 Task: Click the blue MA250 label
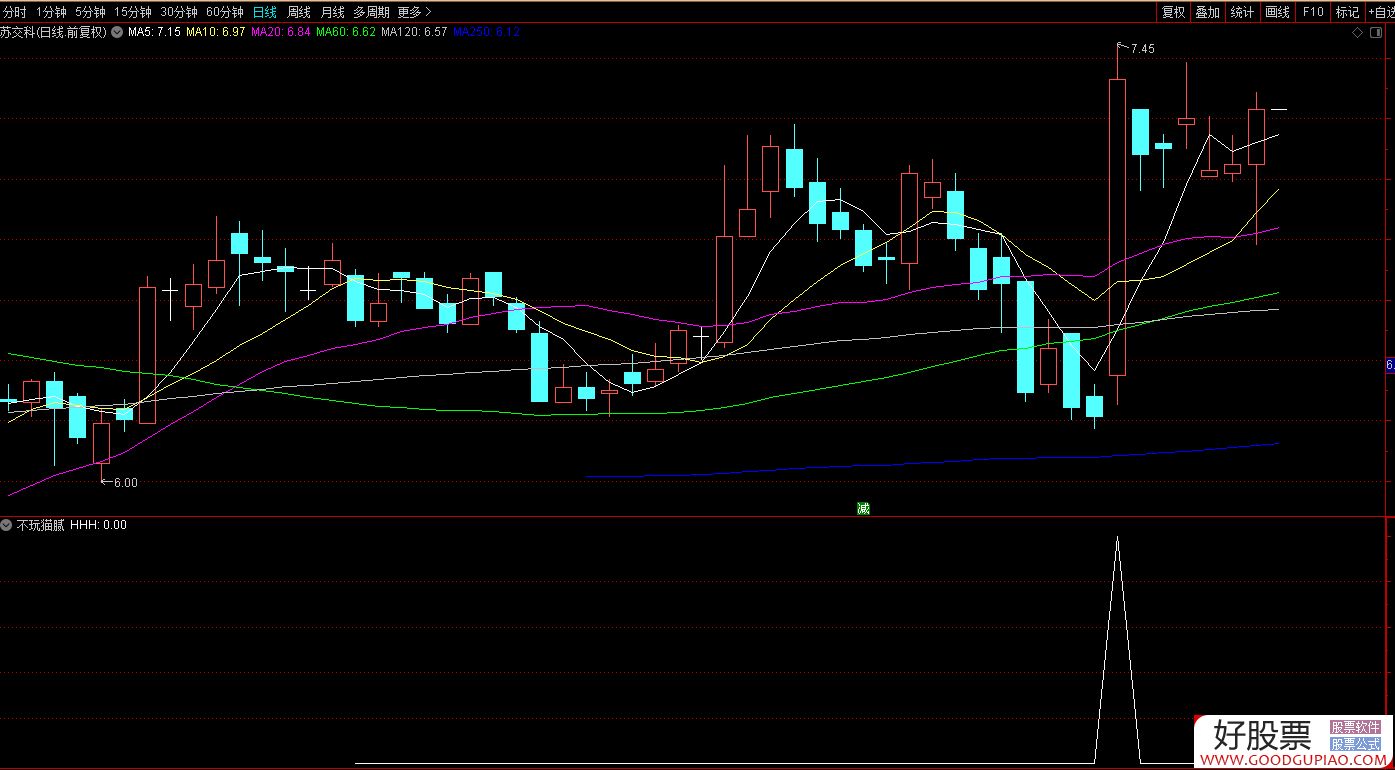(x=487, y=32)
